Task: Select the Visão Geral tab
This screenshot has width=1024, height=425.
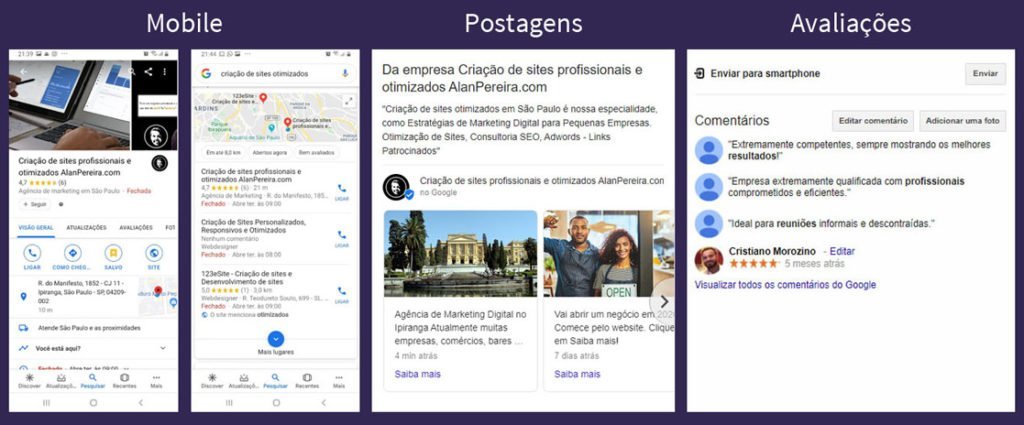Action: tap(35, 228)
